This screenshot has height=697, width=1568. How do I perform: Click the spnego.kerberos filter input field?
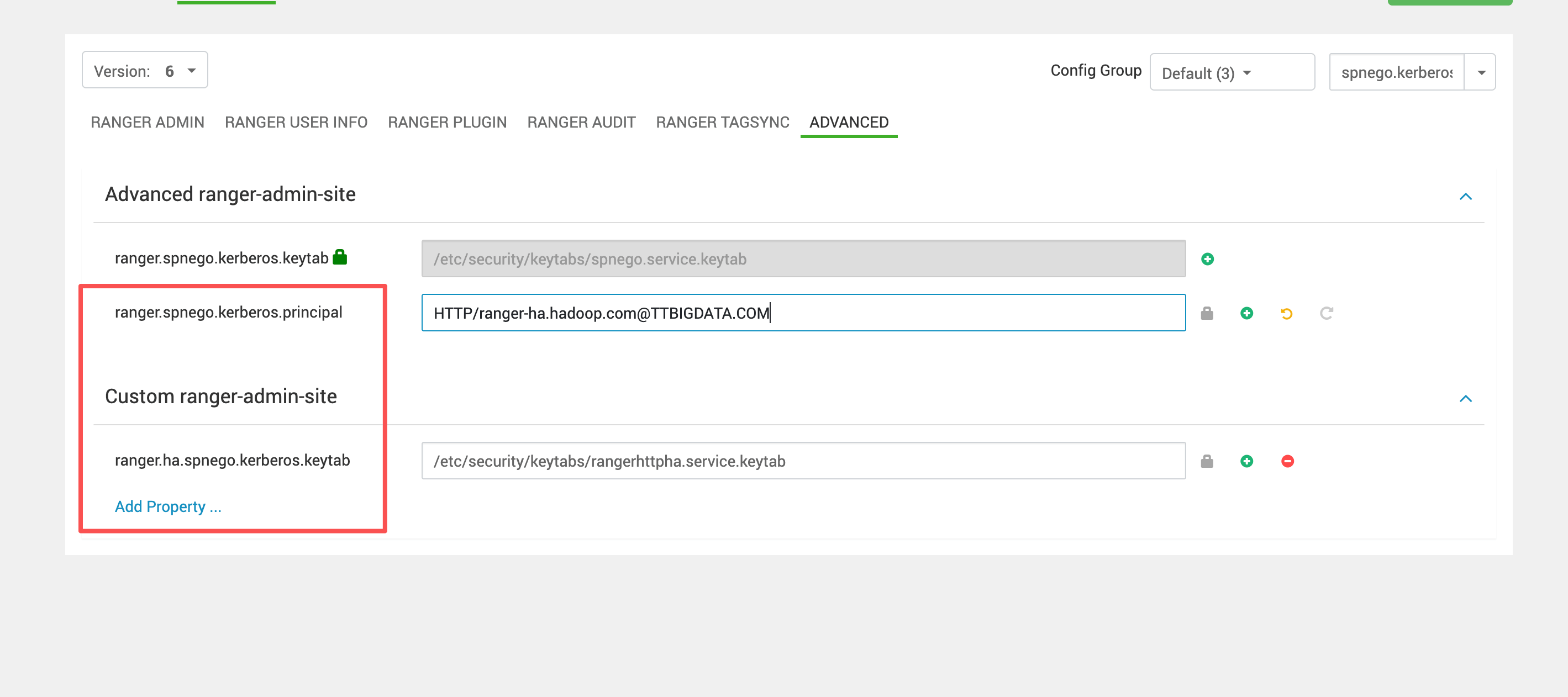[x=1396, y=73]
